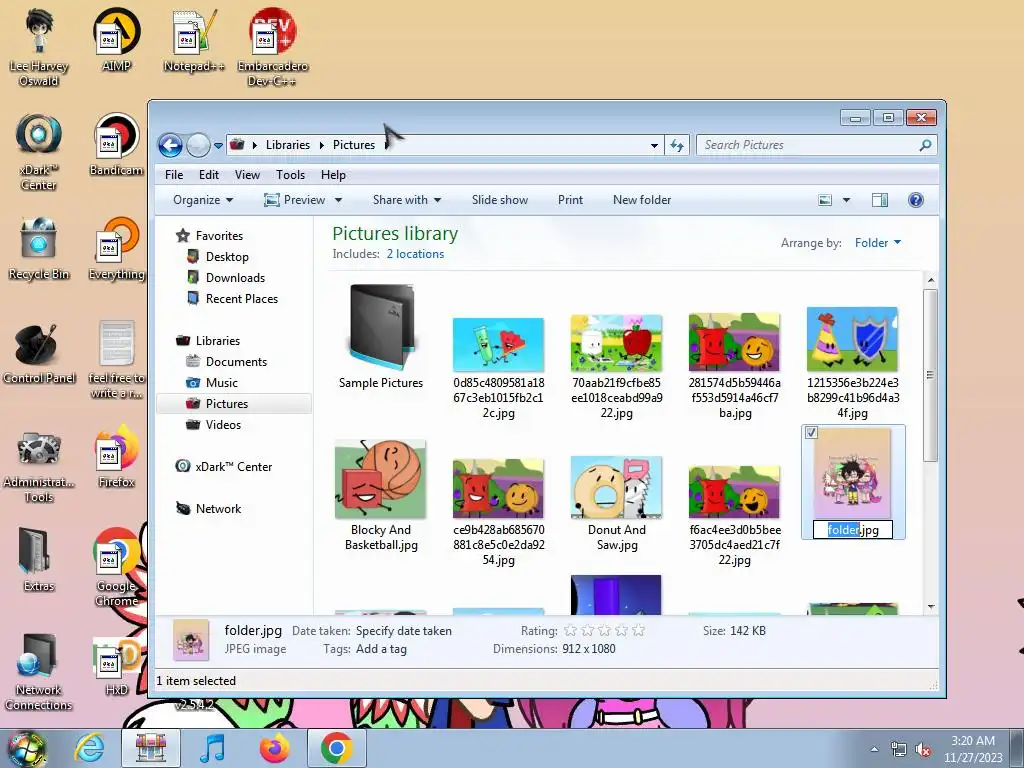
Task: Open Explorer help question mark icon
Action: (x=916, y=200)
